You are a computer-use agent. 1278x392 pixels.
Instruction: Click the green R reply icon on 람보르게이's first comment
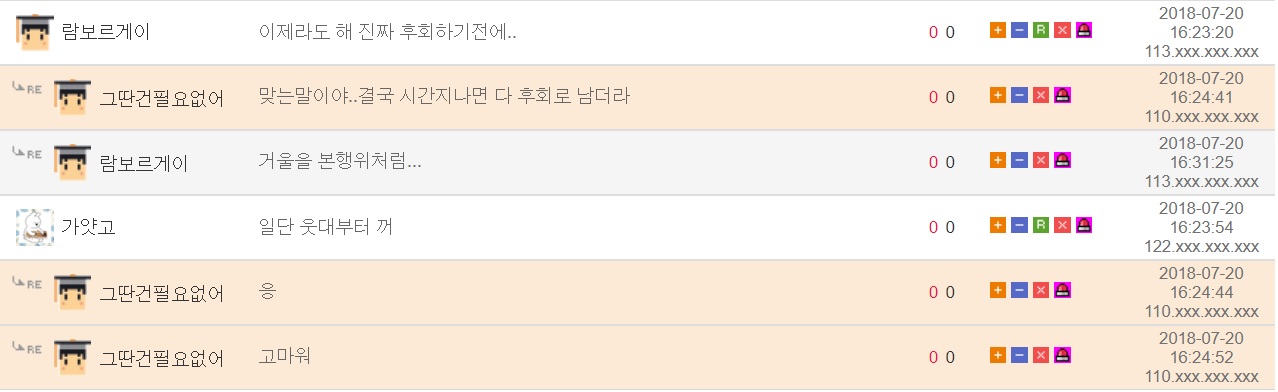[1041, 31]
